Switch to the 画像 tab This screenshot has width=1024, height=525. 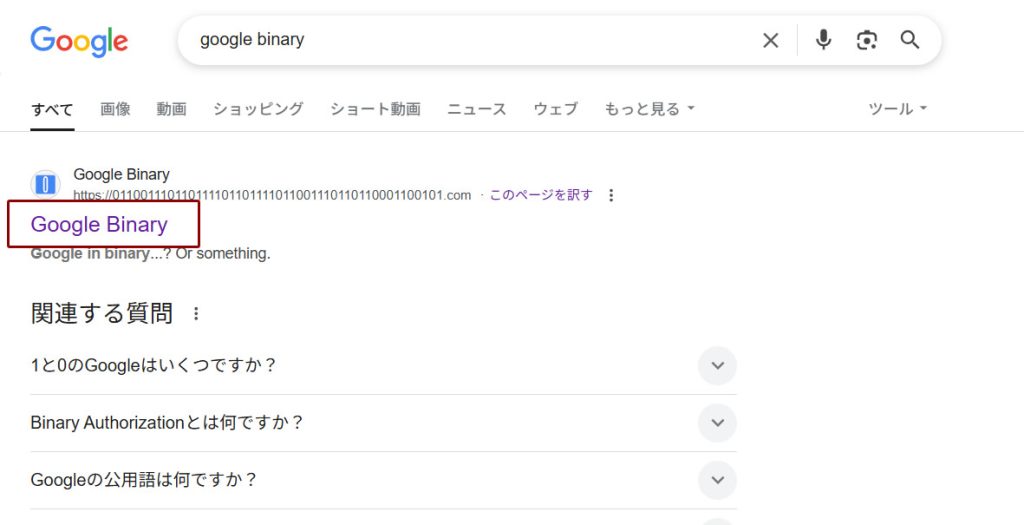pos(115,109)
